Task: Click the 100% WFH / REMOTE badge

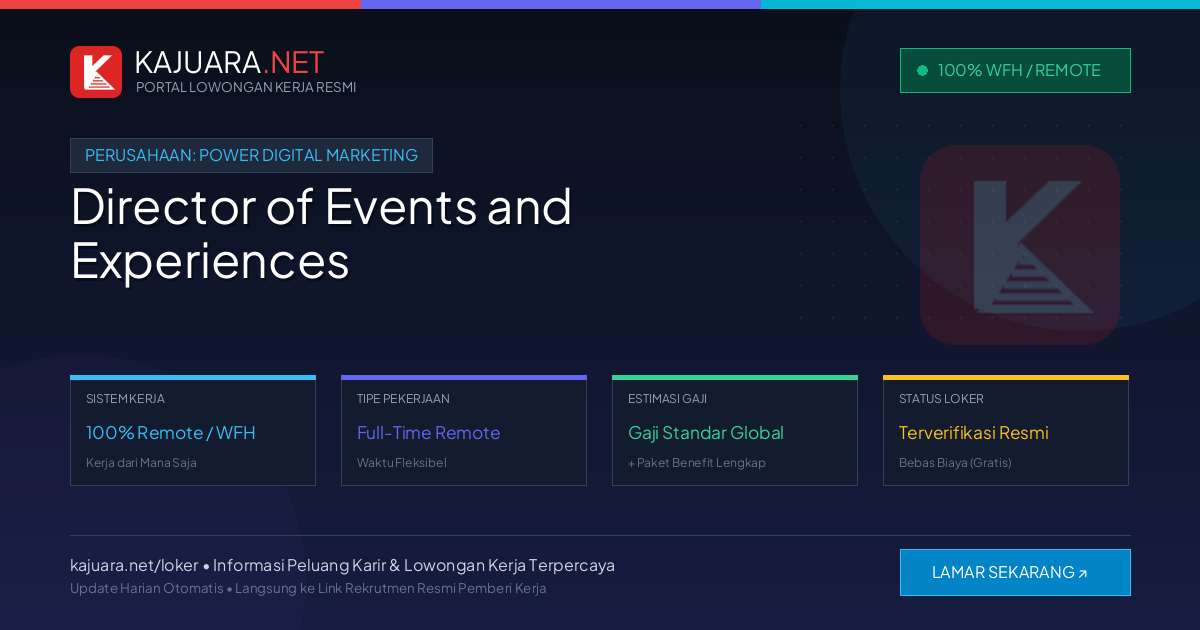Action: 1015,70
